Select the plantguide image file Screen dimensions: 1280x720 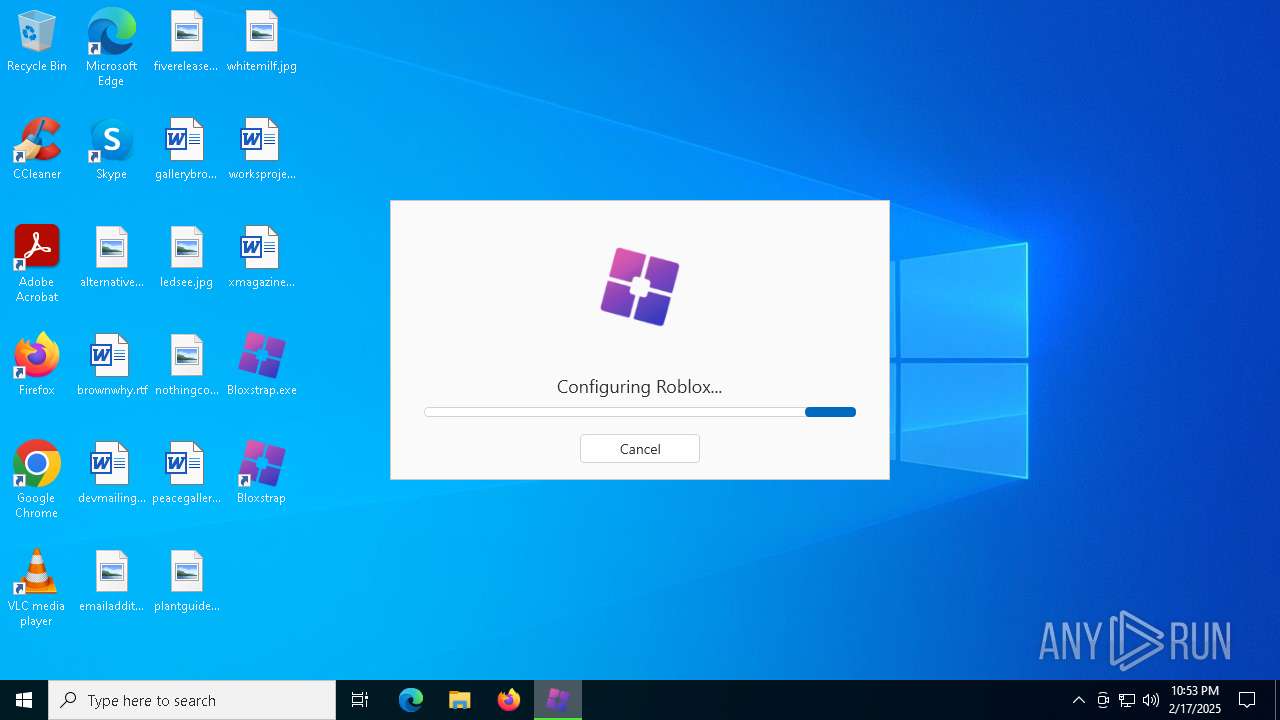pyautogui.click(x=186, y=582)
